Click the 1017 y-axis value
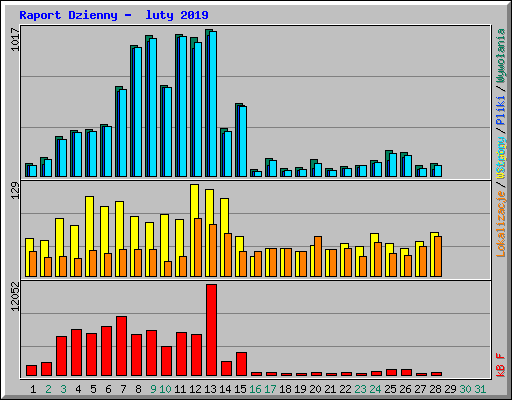Screen dimensions: 512x400 pyautogui.click(x=15, y=39)
